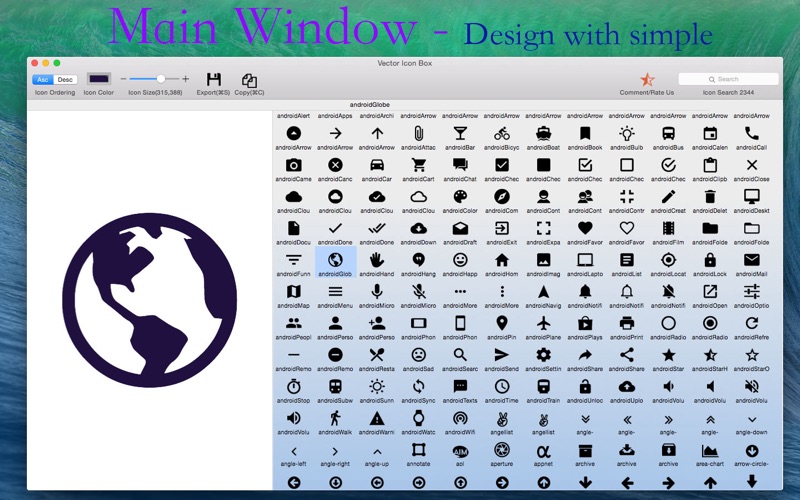Select the androidBook bookmark icon

[585, 134]
